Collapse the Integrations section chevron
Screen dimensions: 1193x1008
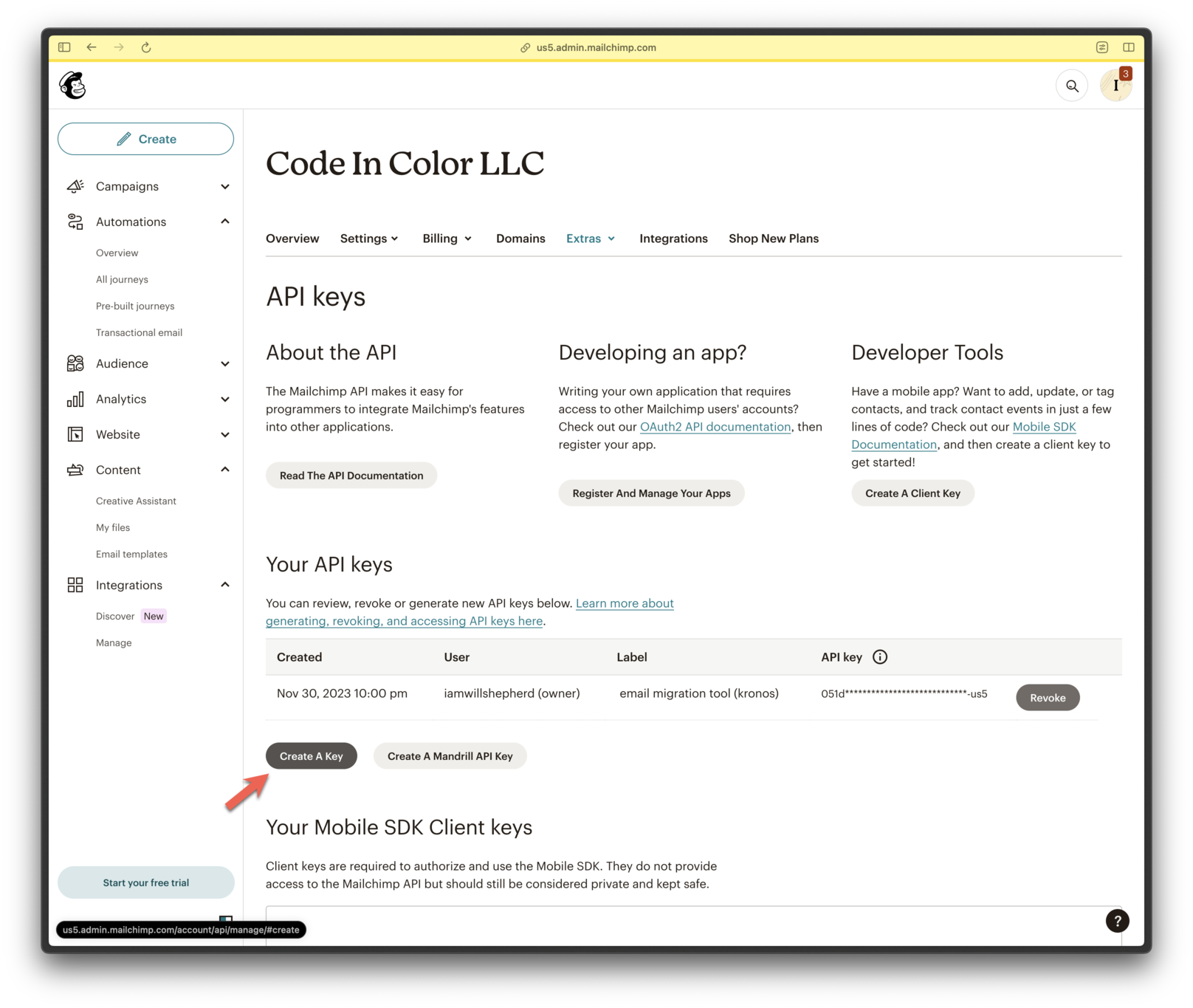coord(225,585)
